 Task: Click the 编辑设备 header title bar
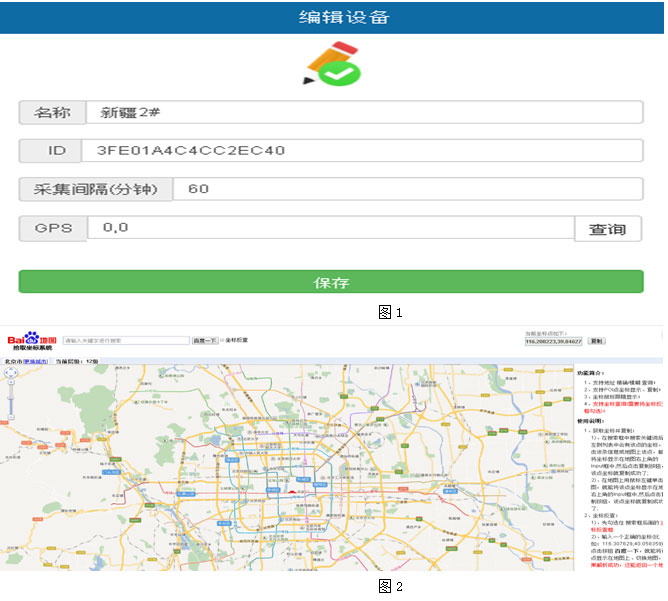[332, 17]
